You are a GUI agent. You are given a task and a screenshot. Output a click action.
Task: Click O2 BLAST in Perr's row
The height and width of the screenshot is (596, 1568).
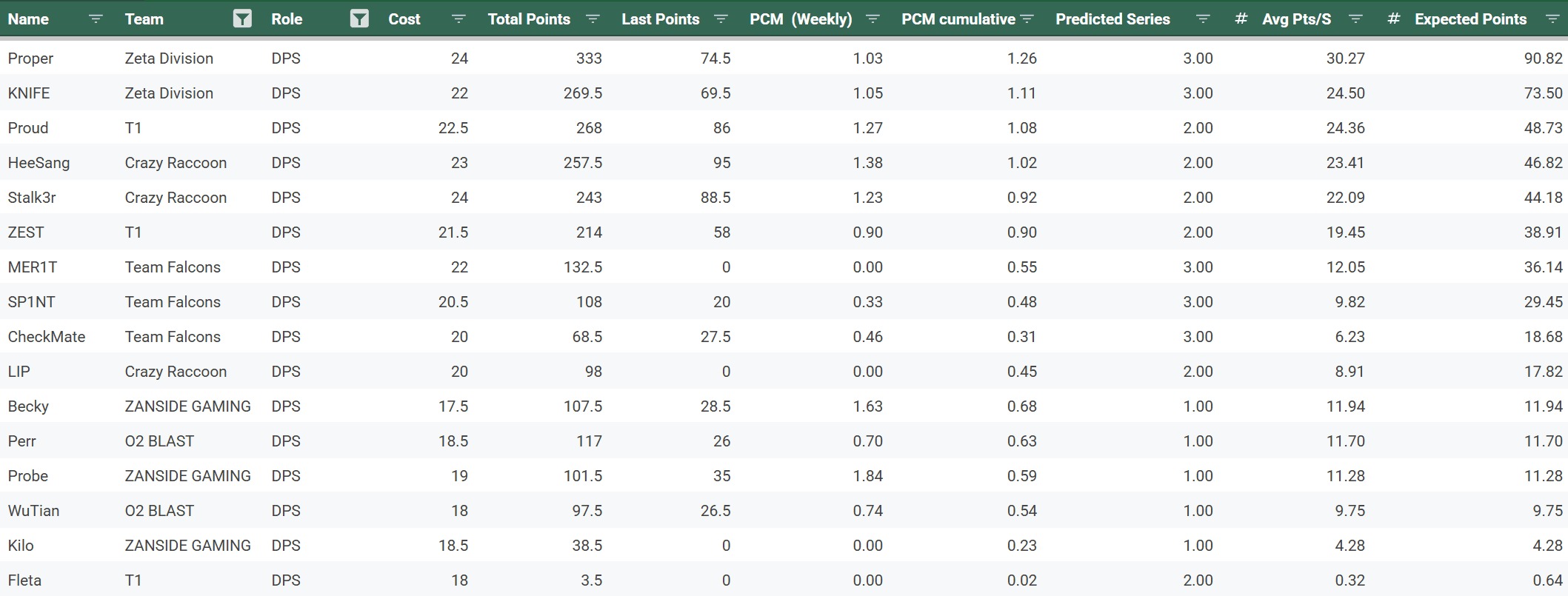click(159, 441)
